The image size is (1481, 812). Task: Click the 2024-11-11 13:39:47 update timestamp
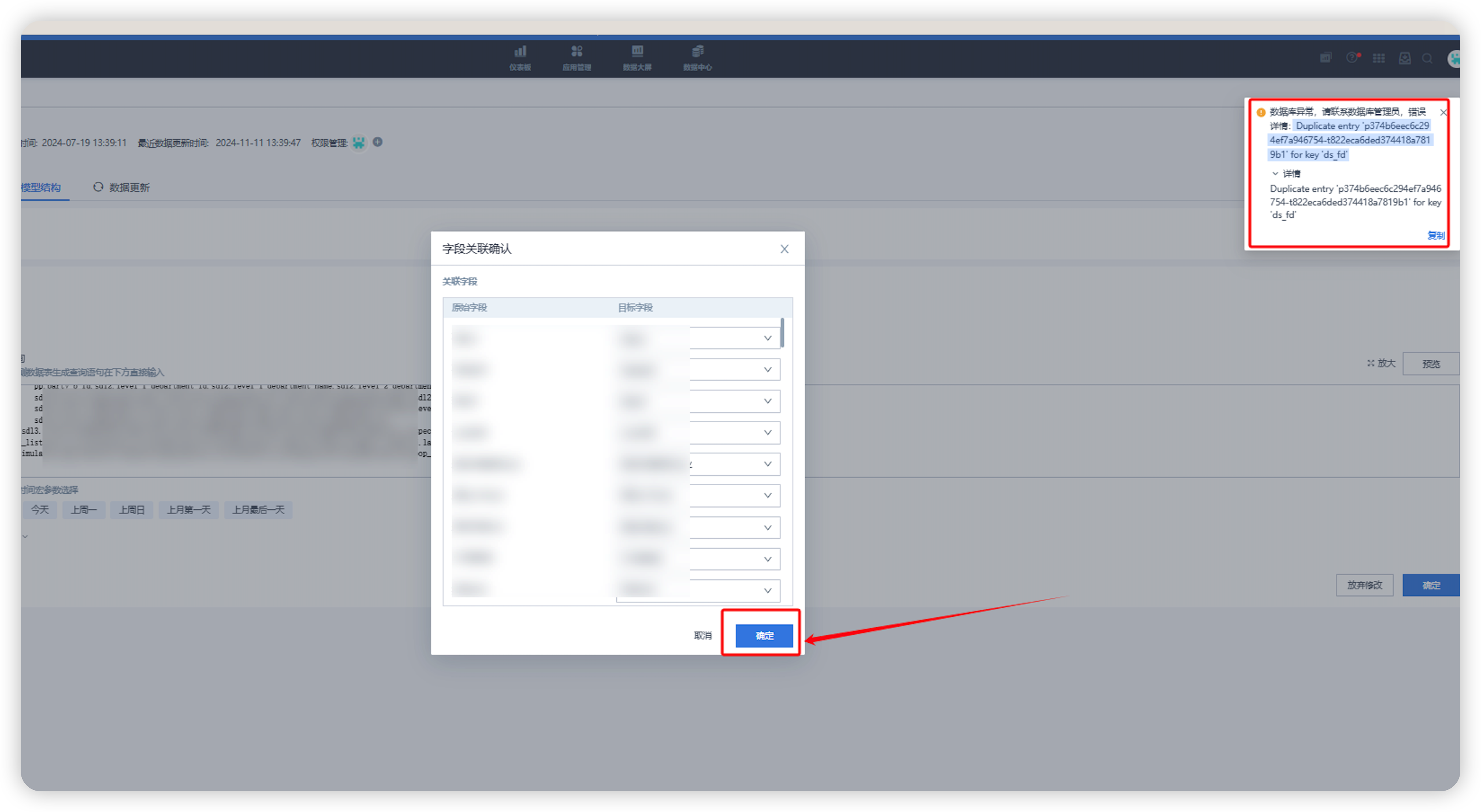(x=258, y=143)
